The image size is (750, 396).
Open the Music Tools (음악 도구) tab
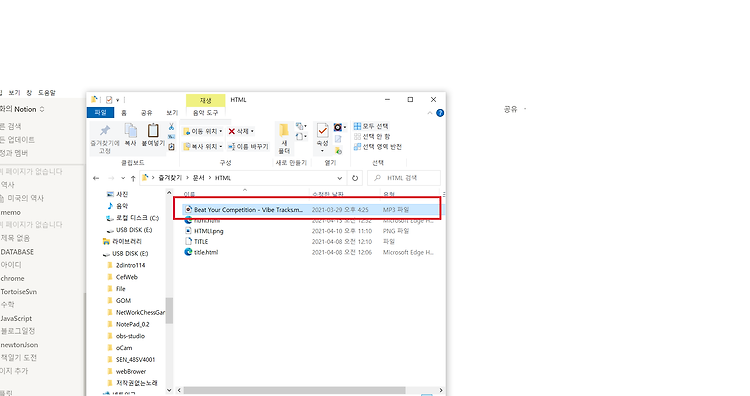coord(205,113)
